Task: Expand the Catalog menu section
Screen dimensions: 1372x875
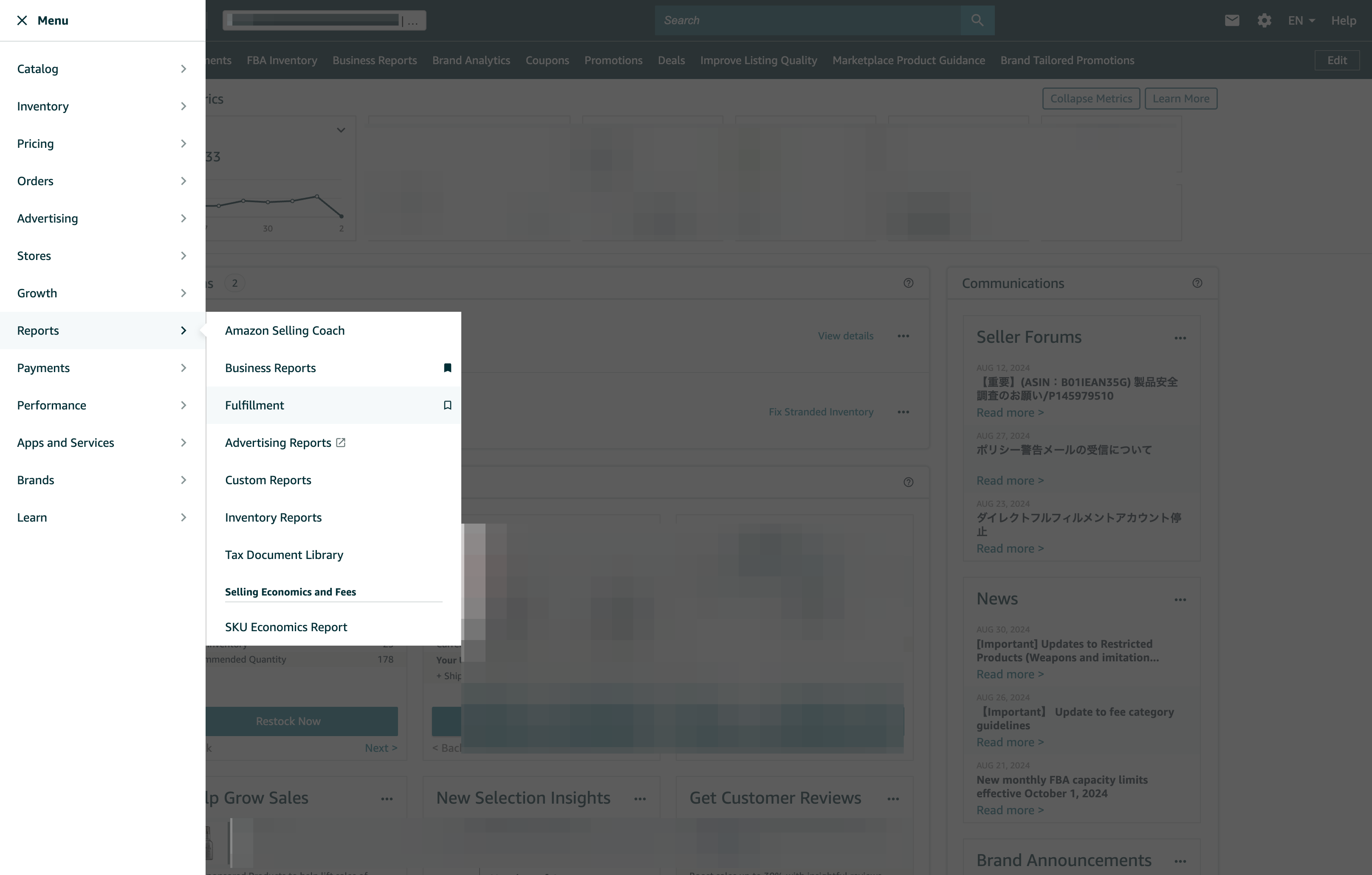Action: 102,69
